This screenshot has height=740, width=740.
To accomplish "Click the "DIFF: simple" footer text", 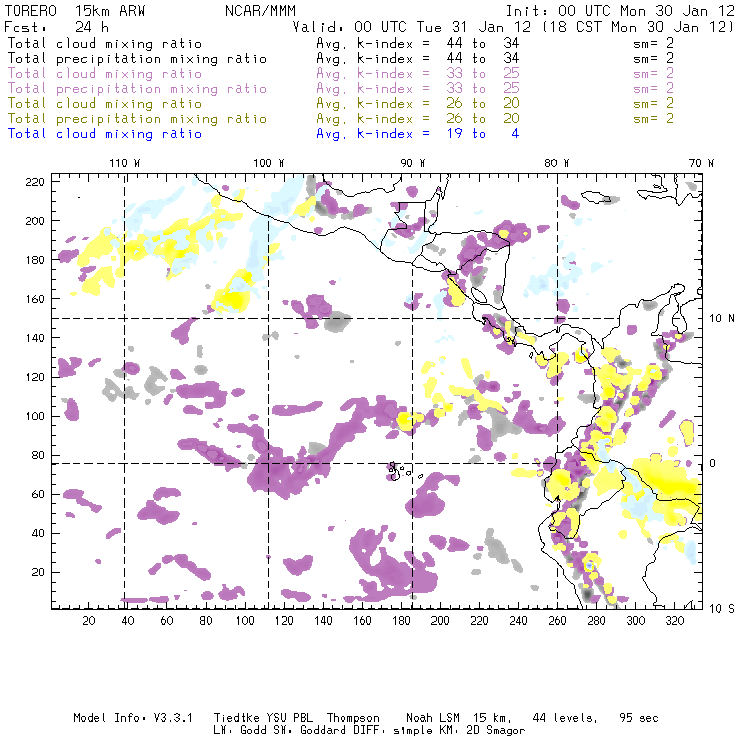I will (394, 731).
